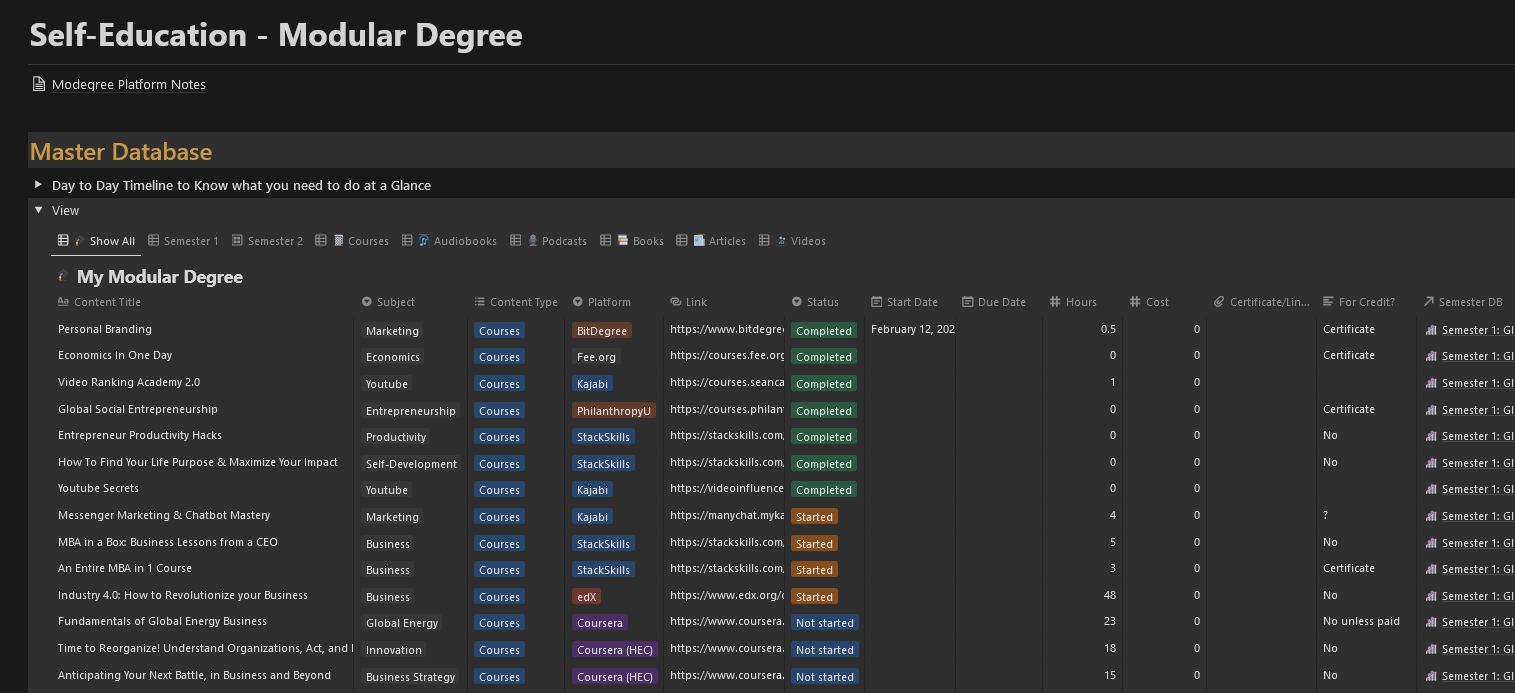Click the Semester DB relation arrow icon
Image resolution: width=1515 pixels, height=696 pixels.
point(1429,302)
